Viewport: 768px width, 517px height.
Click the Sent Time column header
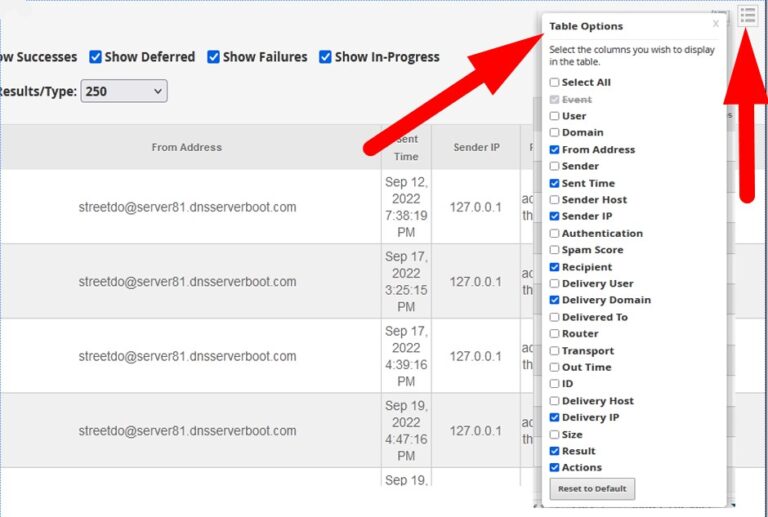click(406, 147)
